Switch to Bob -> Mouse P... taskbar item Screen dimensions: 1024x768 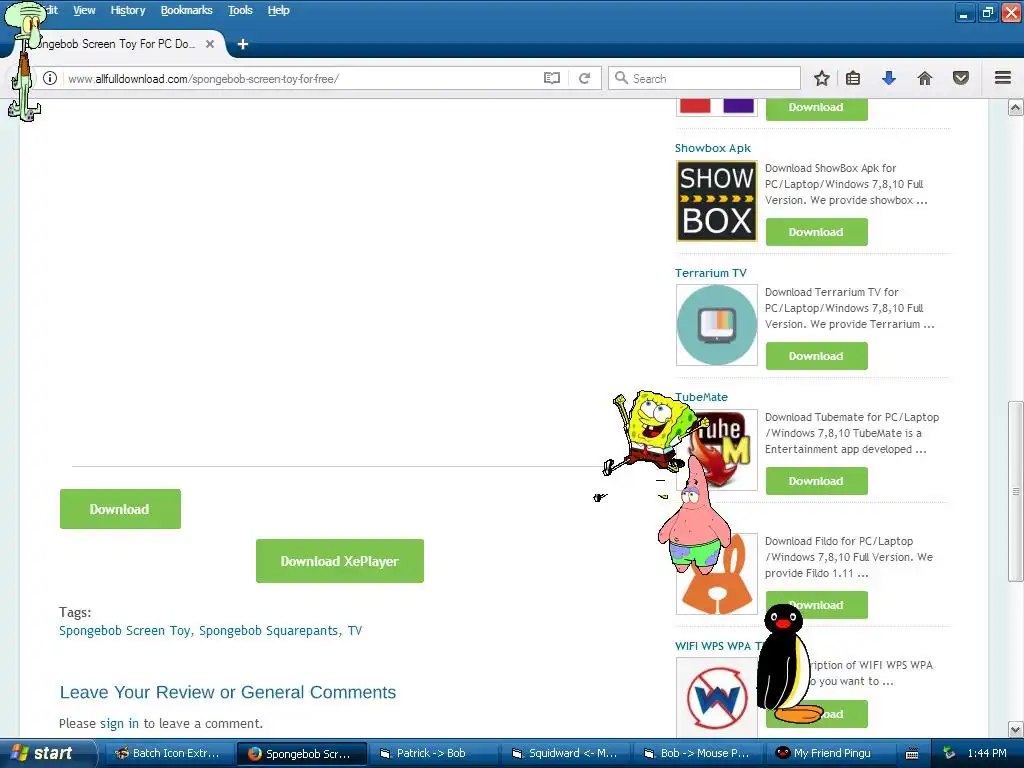[x=697, y=753]
